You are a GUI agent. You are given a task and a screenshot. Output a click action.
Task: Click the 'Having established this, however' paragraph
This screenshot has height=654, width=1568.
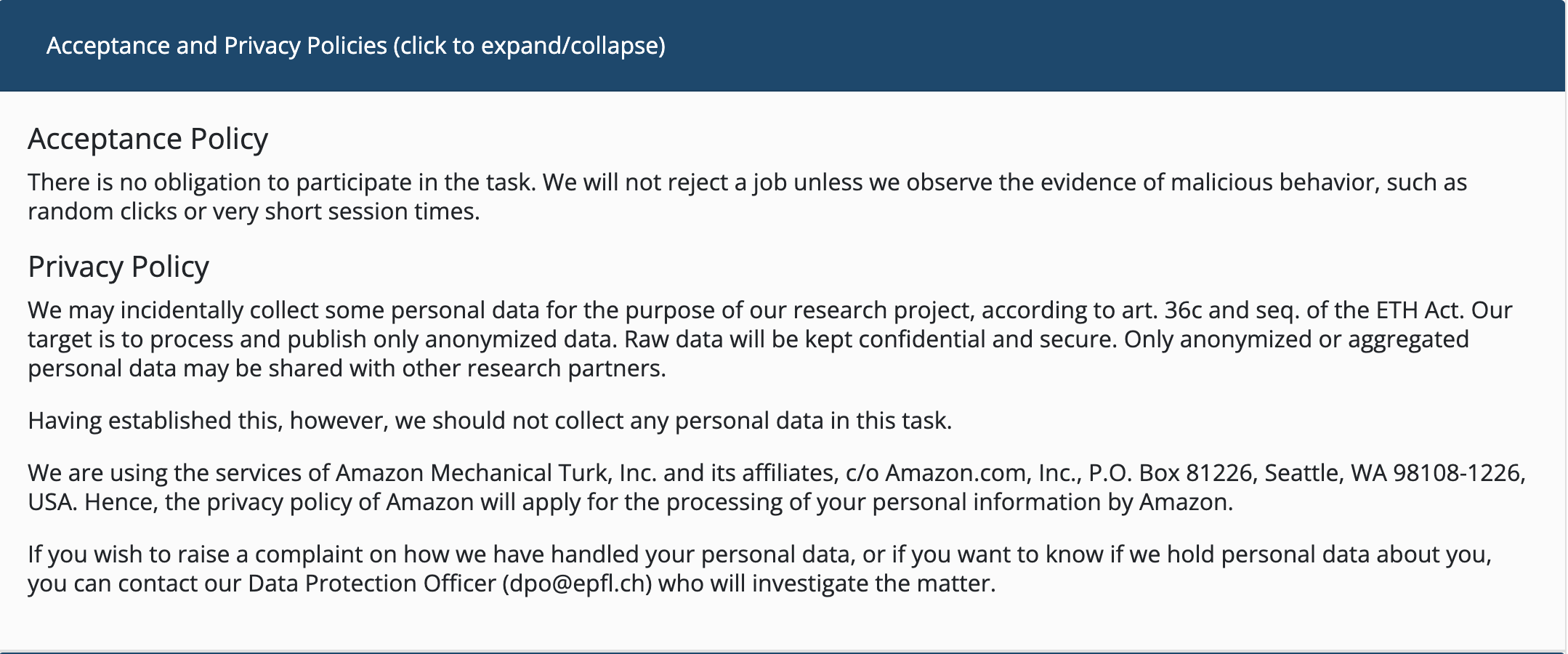490,421
